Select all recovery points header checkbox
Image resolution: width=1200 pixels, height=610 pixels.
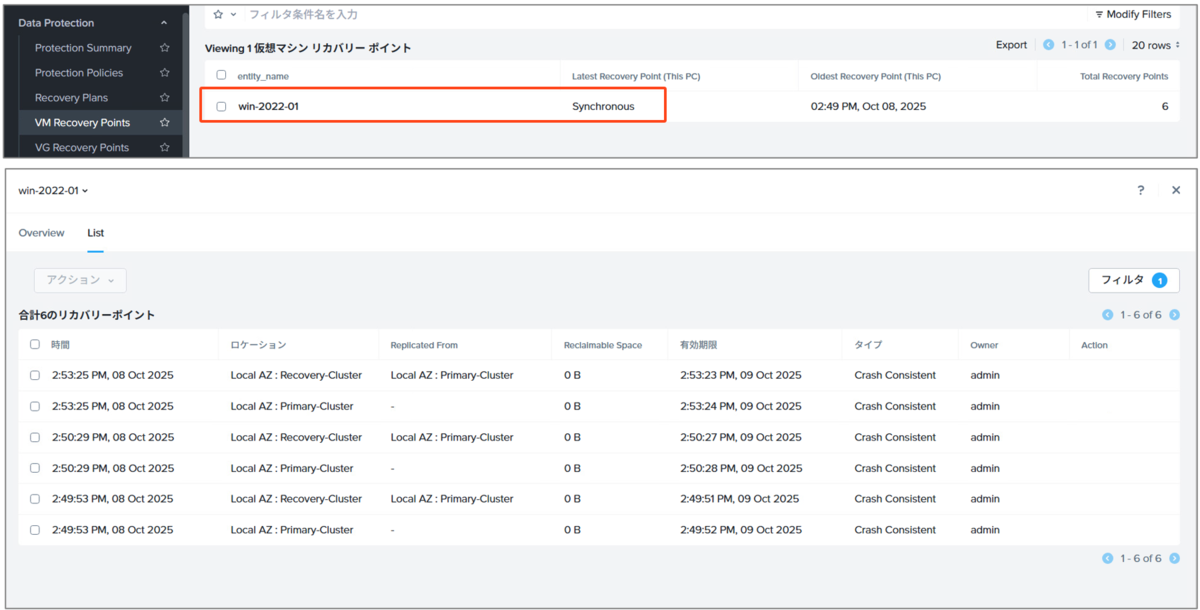[x=35, y=344]
